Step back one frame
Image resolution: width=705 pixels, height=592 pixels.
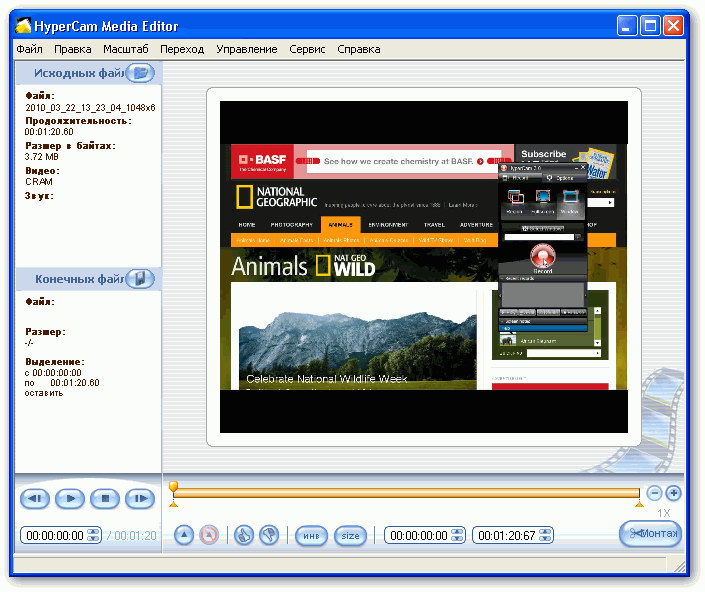[x=35, y=499]
